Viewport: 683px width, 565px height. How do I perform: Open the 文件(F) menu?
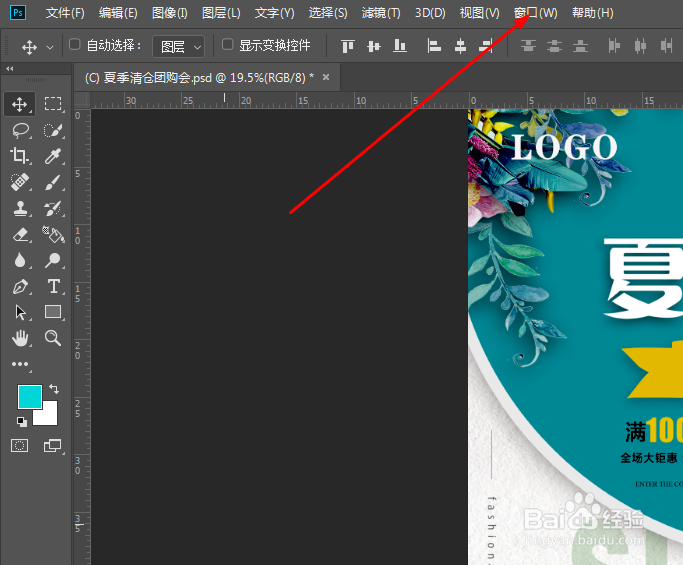pos(65,13)
